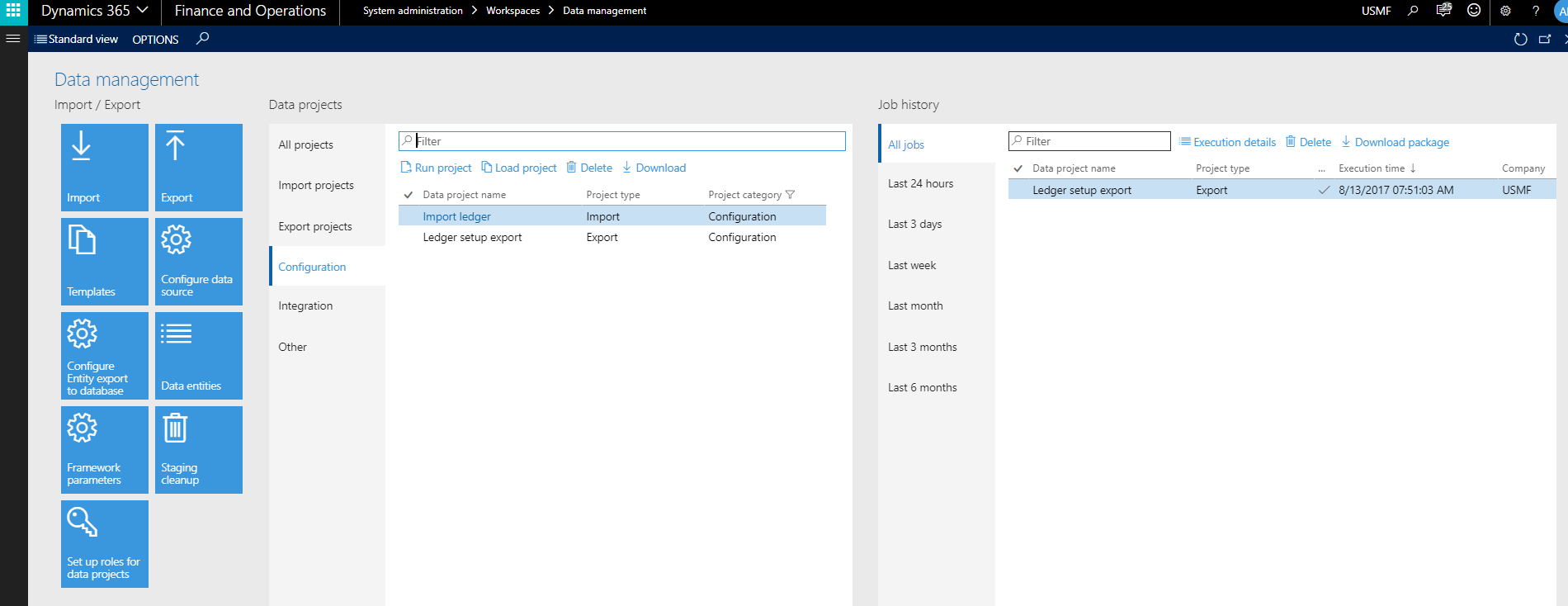
Task: Click the app launcher waffle icon
Action: click(13, 11)
